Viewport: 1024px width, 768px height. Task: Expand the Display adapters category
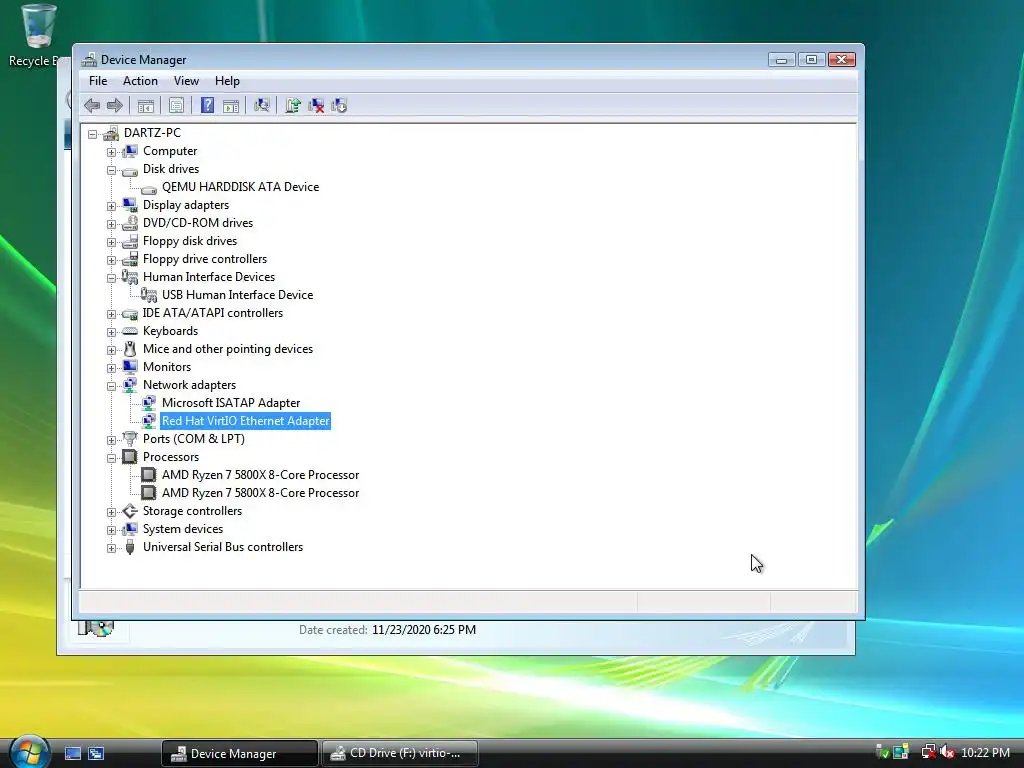click(112, 206)
